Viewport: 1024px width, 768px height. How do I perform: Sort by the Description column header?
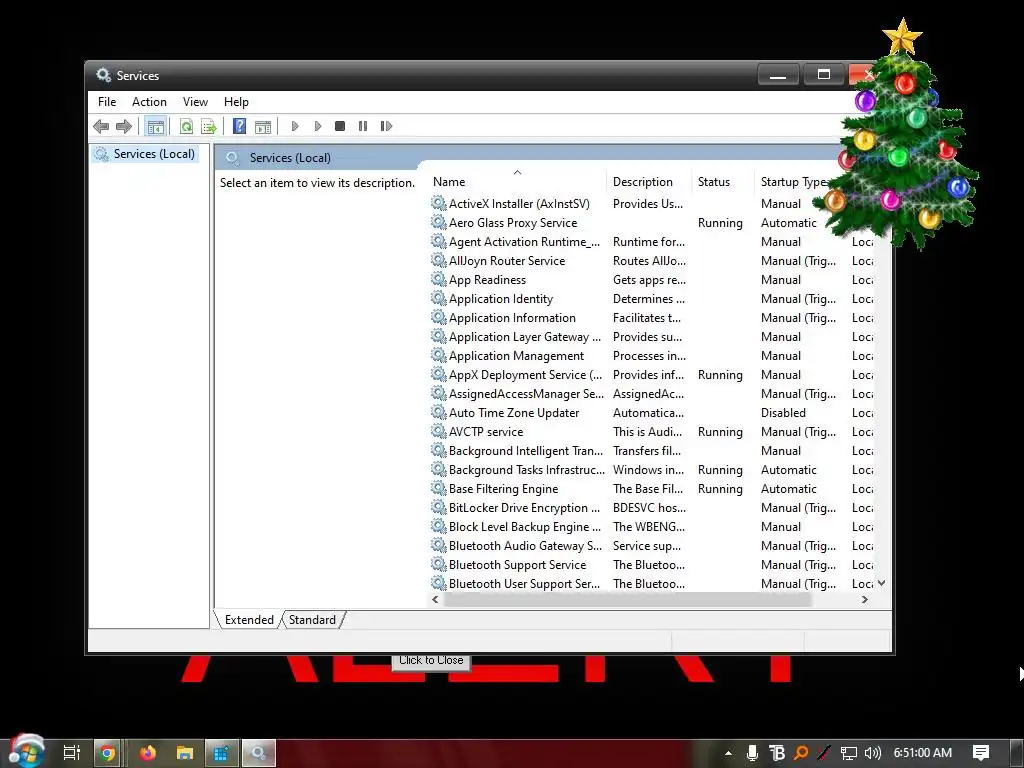649,182
